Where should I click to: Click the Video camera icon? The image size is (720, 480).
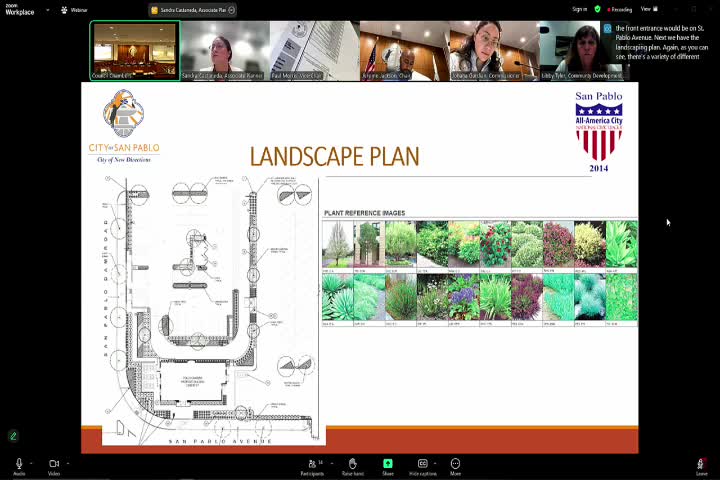pyautogui.click(x=54, y=464)
